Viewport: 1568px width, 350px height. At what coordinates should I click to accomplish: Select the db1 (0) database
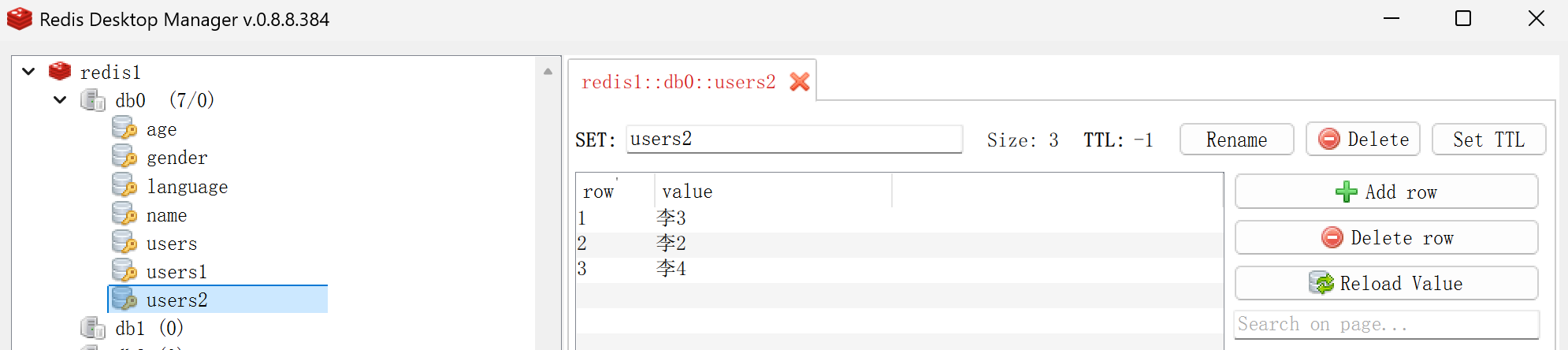(149, 328)
